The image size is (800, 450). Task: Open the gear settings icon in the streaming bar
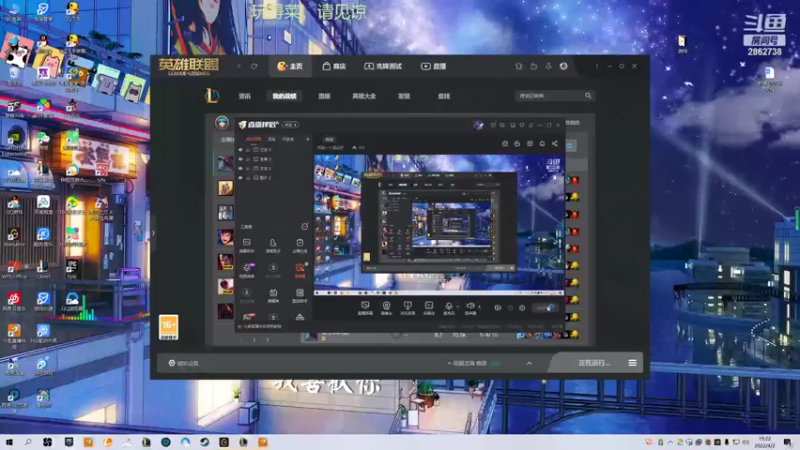pos(522,308)
